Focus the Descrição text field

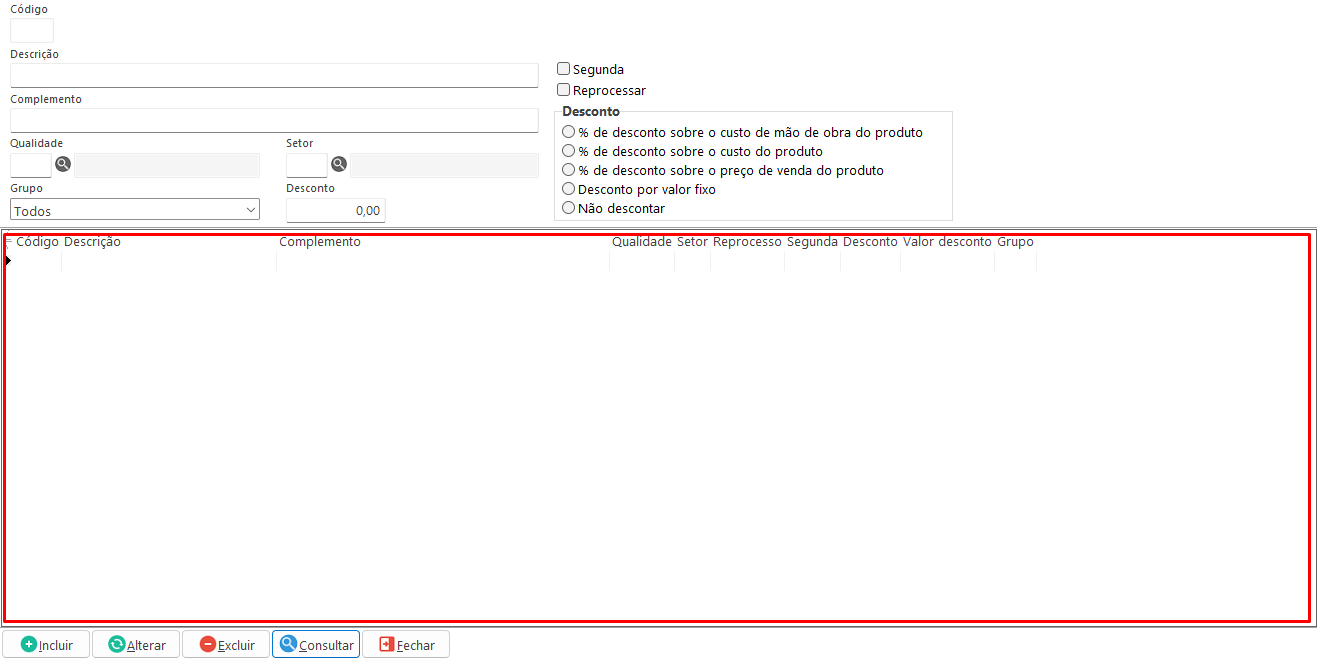point(274,76)
